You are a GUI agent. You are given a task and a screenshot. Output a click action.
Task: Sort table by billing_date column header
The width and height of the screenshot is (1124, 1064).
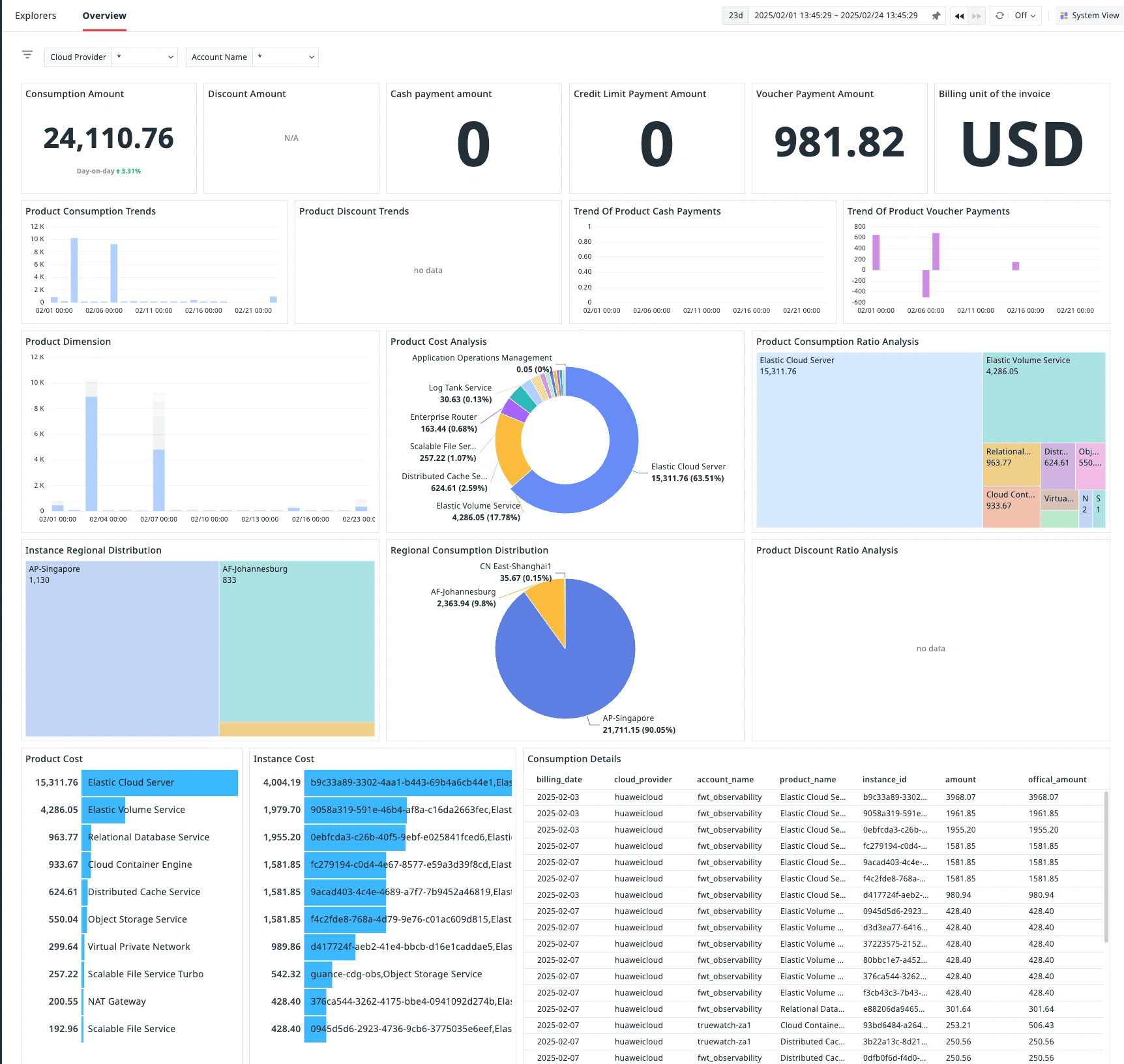(x=559, y=780)
